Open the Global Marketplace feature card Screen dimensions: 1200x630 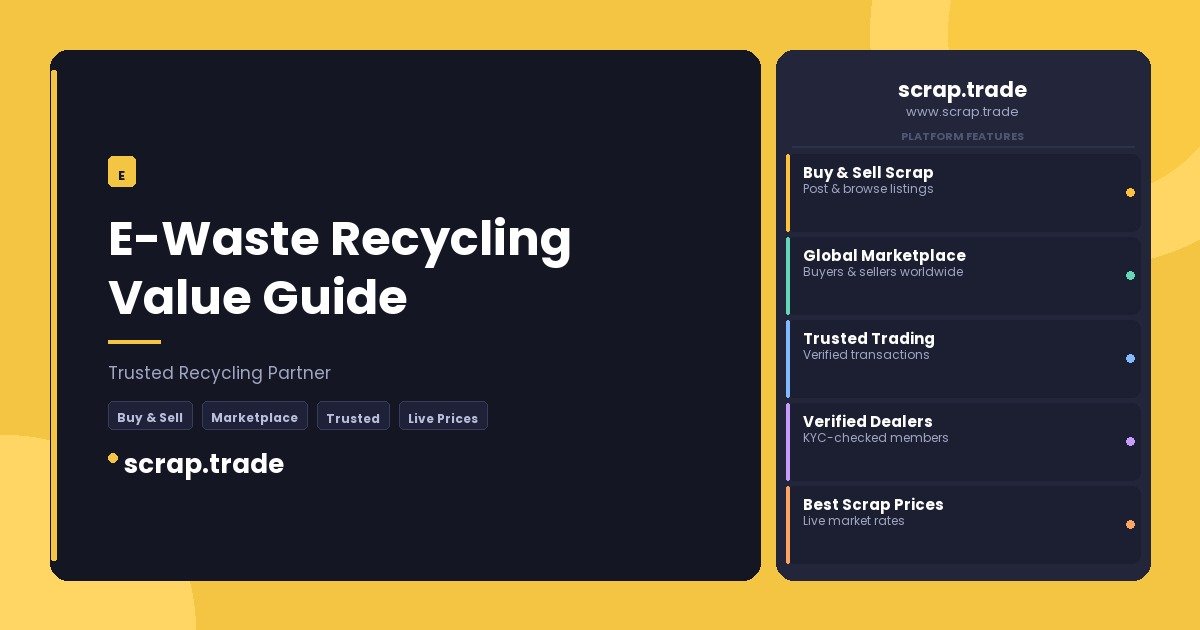(963, 276)
